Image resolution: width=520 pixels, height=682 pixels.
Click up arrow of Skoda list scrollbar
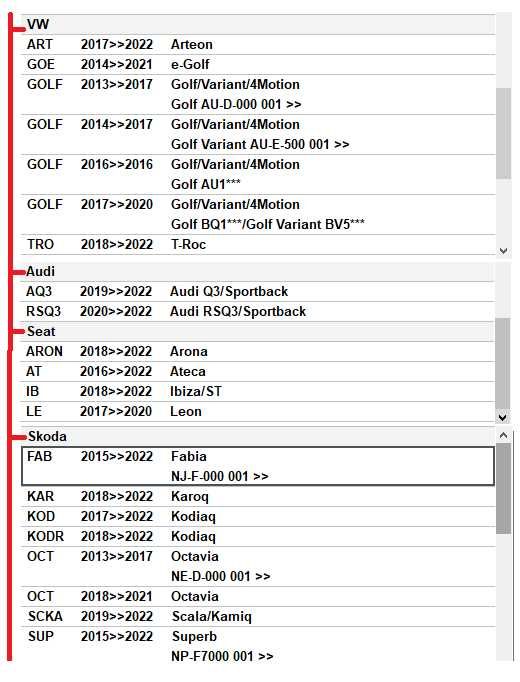503,435
